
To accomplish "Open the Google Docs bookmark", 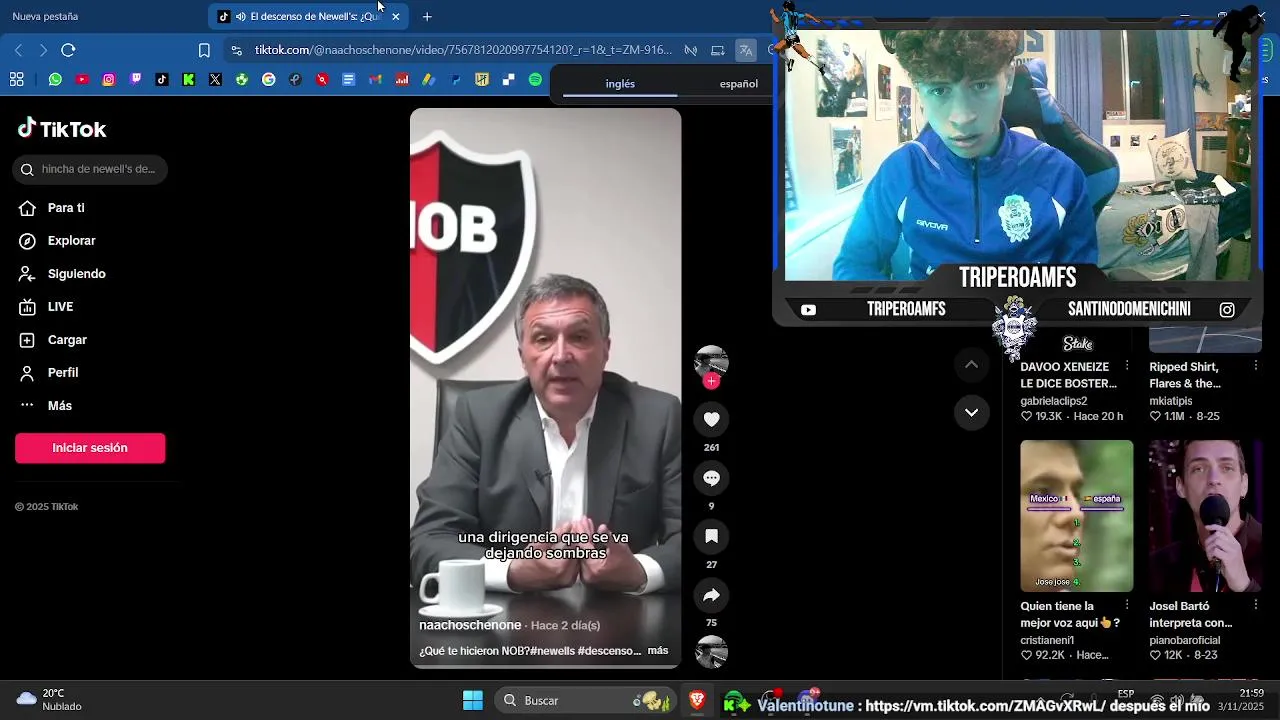I will click(349, 79).
